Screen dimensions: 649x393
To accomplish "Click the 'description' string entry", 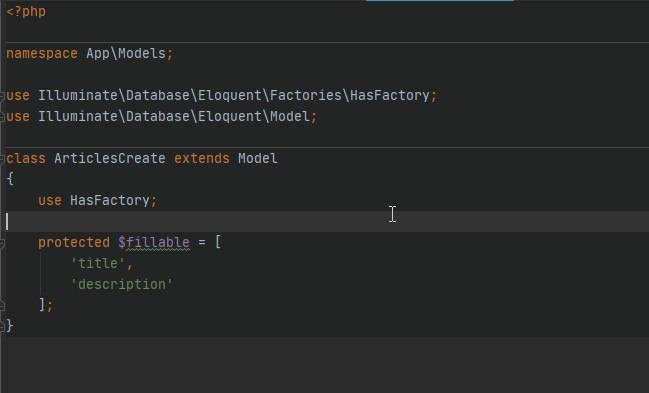I will pos(122,285).
